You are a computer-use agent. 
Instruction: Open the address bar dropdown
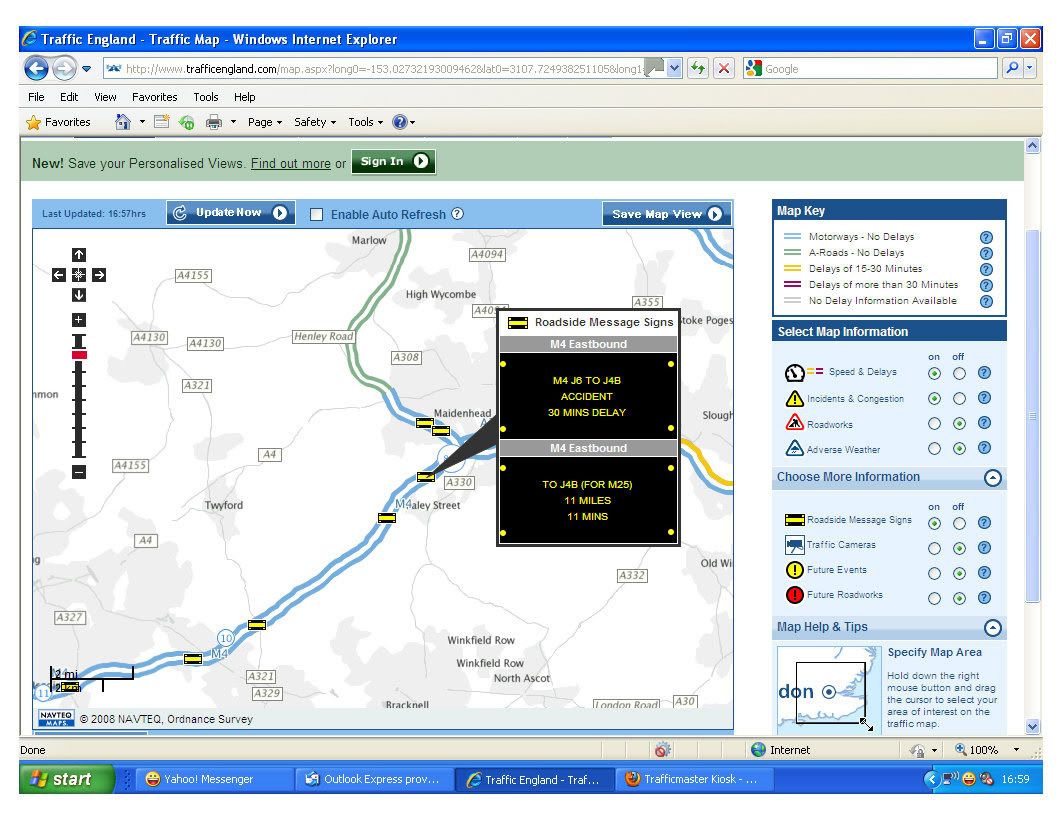[674, 68]
